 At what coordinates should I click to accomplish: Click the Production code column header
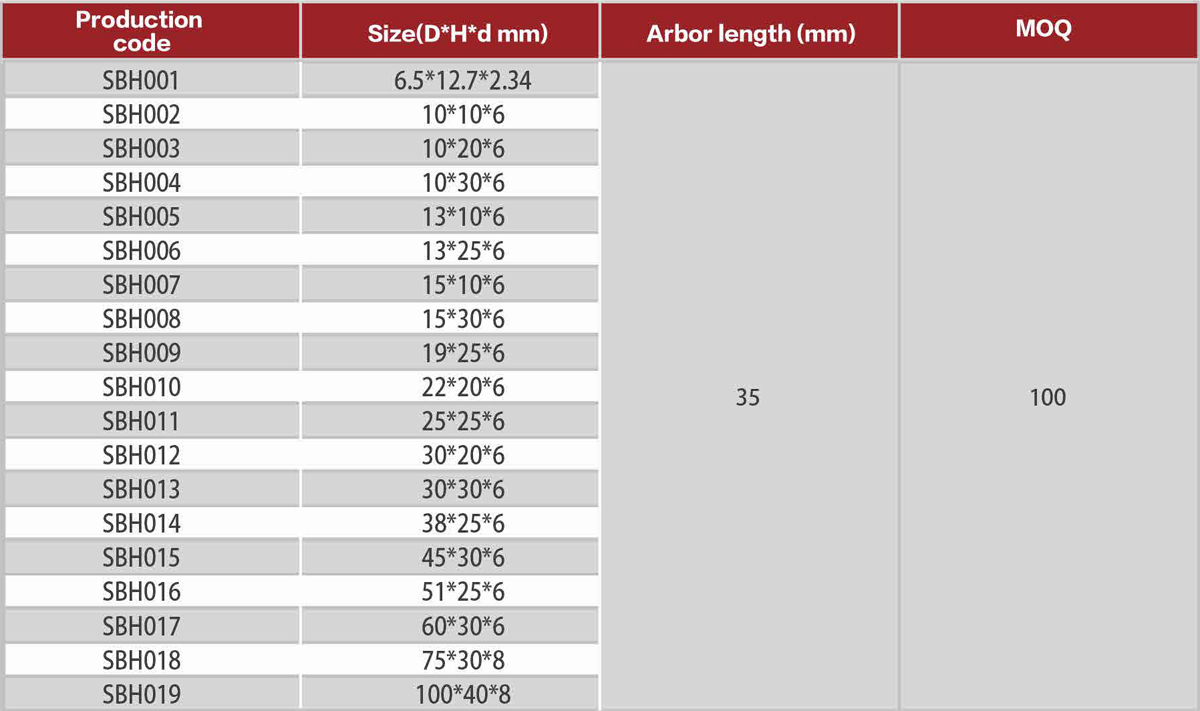point(138,31)
